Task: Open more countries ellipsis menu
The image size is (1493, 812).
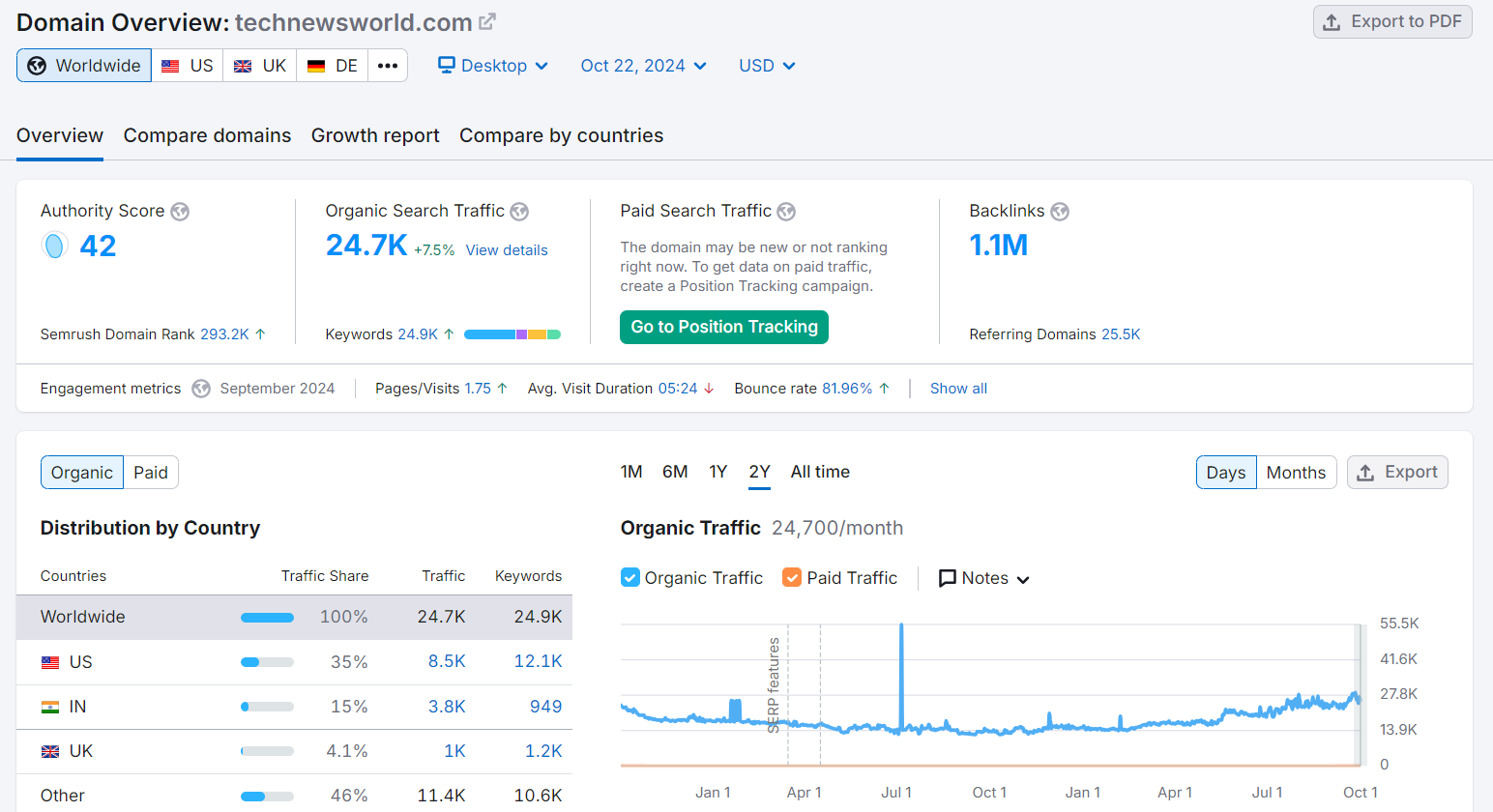Action: point(388,66)
